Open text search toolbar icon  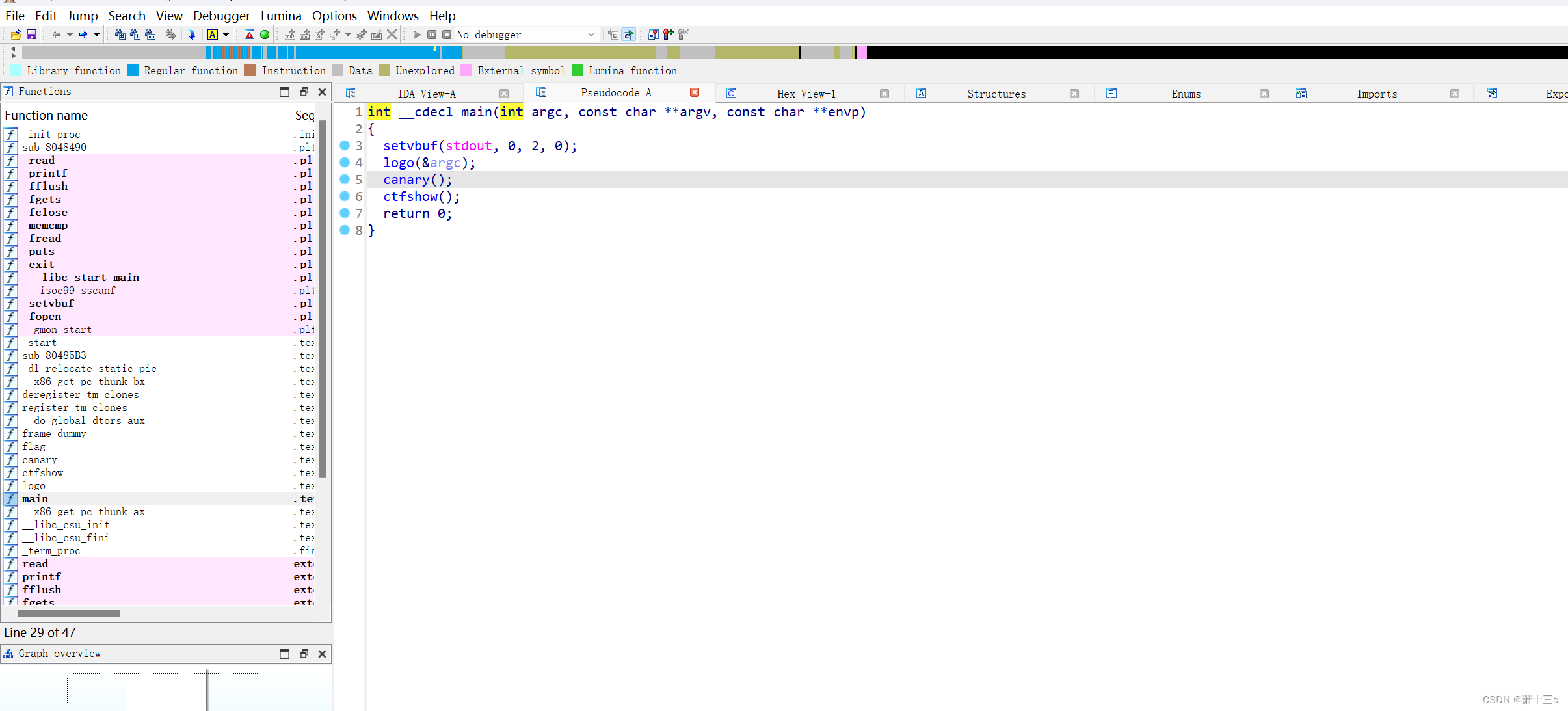(x=136, y=34)
